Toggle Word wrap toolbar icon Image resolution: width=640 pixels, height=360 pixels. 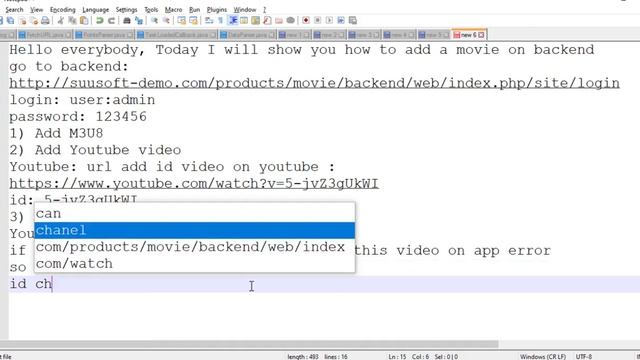(209, 20)
